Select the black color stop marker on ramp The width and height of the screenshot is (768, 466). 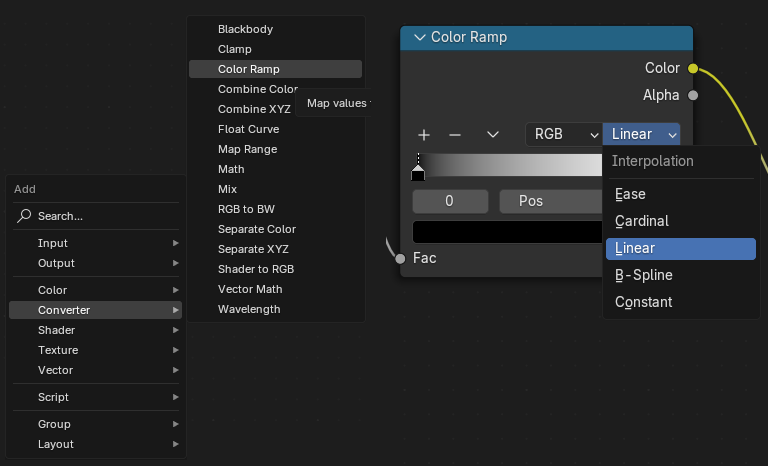click(418, 172)
